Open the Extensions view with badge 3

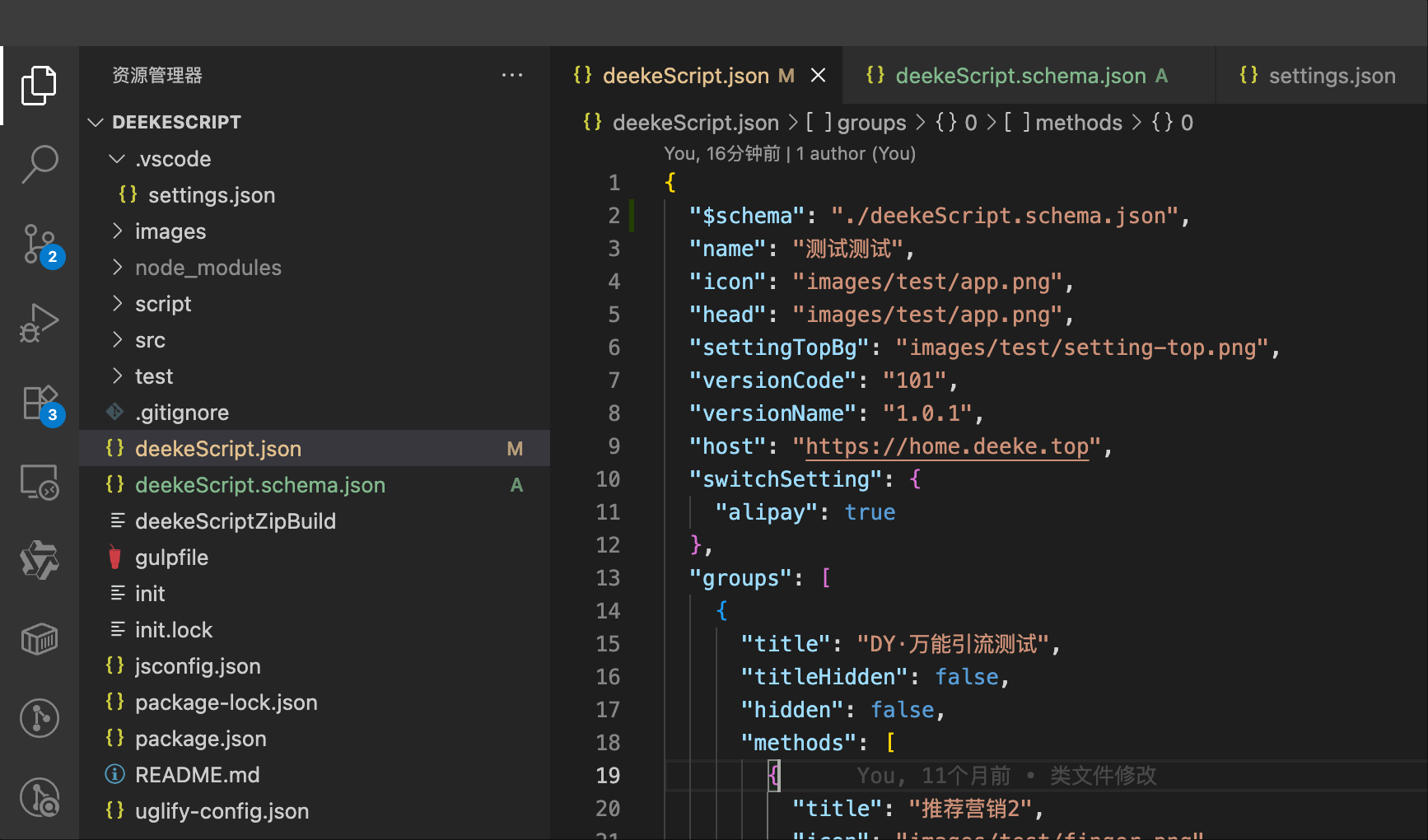[39, 403]
